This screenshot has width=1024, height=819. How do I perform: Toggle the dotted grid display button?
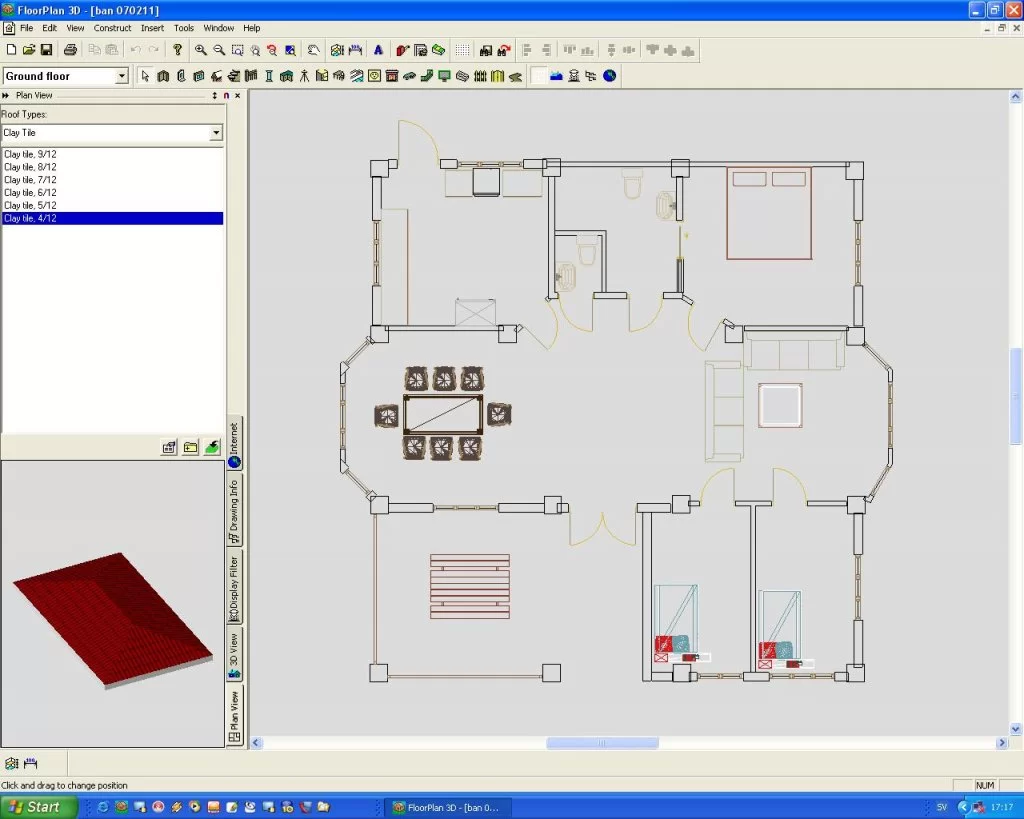coord(462,50)
